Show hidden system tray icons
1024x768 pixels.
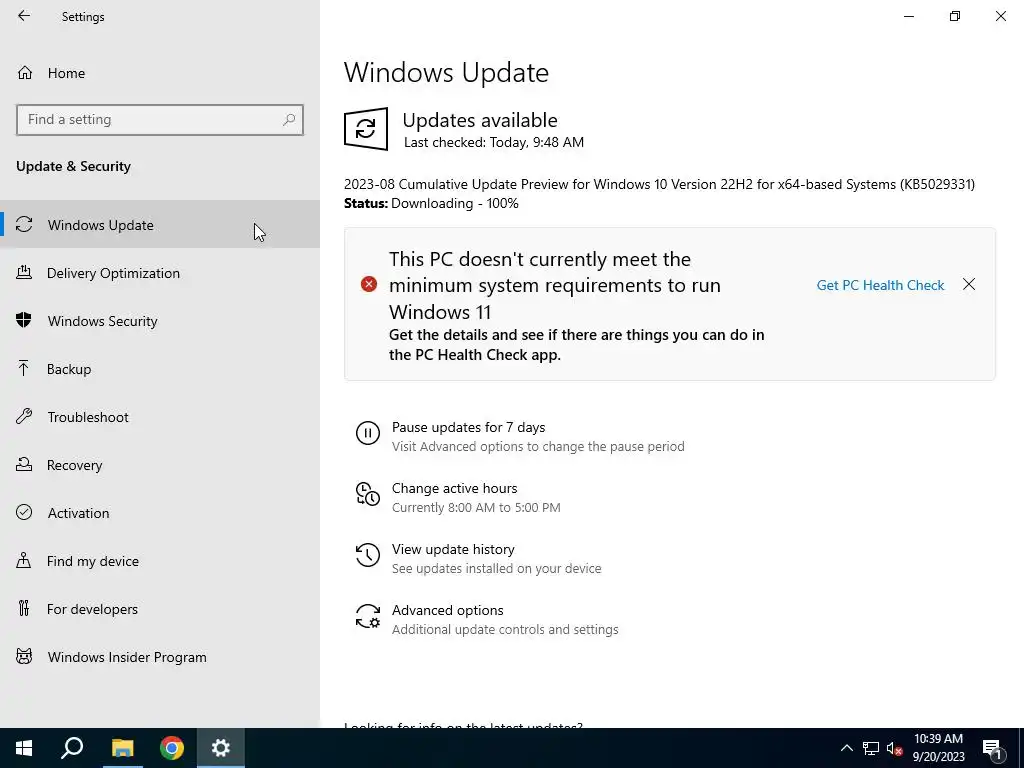click(846, 748)
